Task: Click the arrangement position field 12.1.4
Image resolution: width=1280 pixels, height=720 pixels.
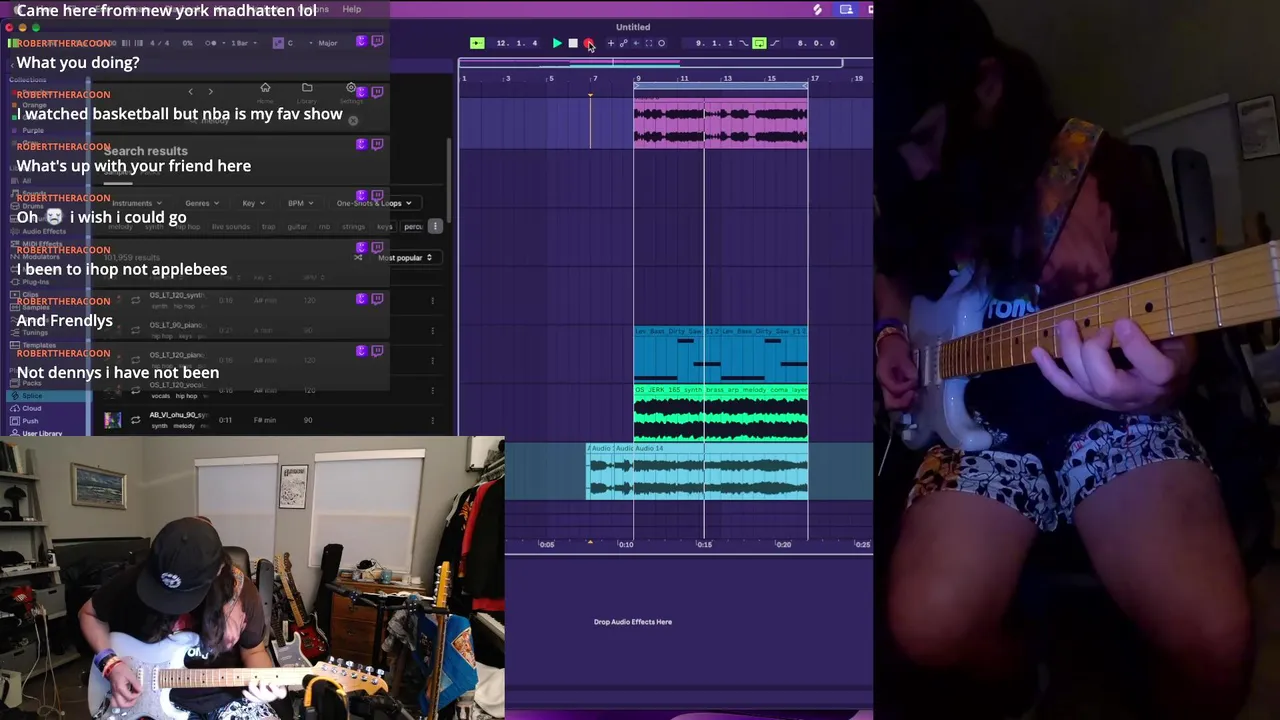Action: tap(517, 43)
